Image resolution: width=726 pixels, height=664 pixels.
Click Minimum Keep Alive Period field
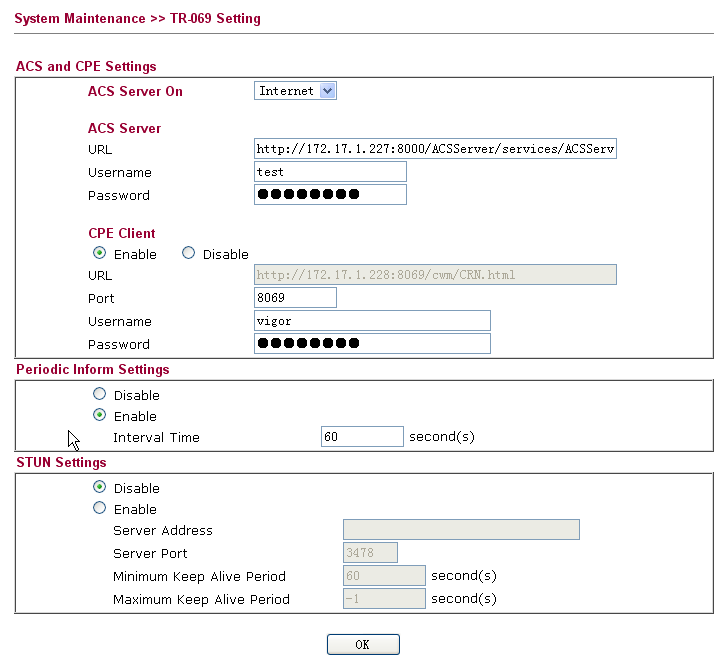(384, 576)
